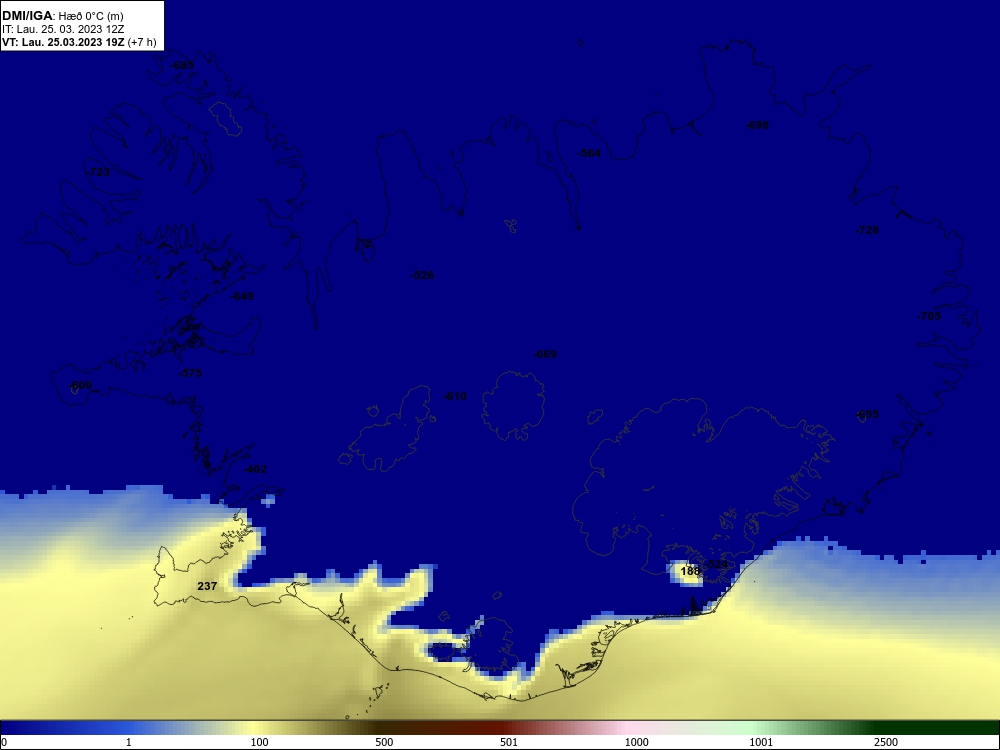The image size is (1000, 750).
Task: Click the -600 value on the western peninsula
Action: pyautogui.click(x=80, y=385)
